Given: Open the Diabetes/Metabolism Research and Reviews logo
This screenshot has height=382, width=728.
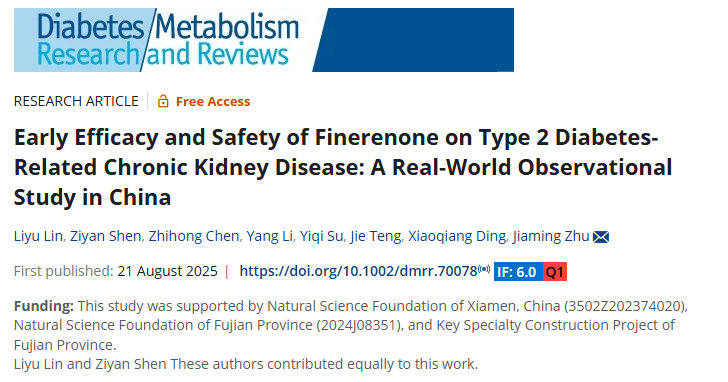Looking at the screenshot, I should coord(161,40).
